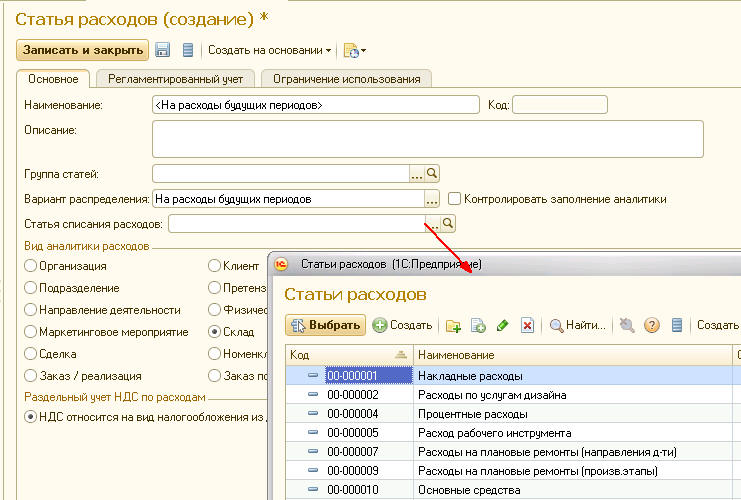
Task: Open ellipsis selector for Статья списания расходов
Action: (x=433, y=223)
